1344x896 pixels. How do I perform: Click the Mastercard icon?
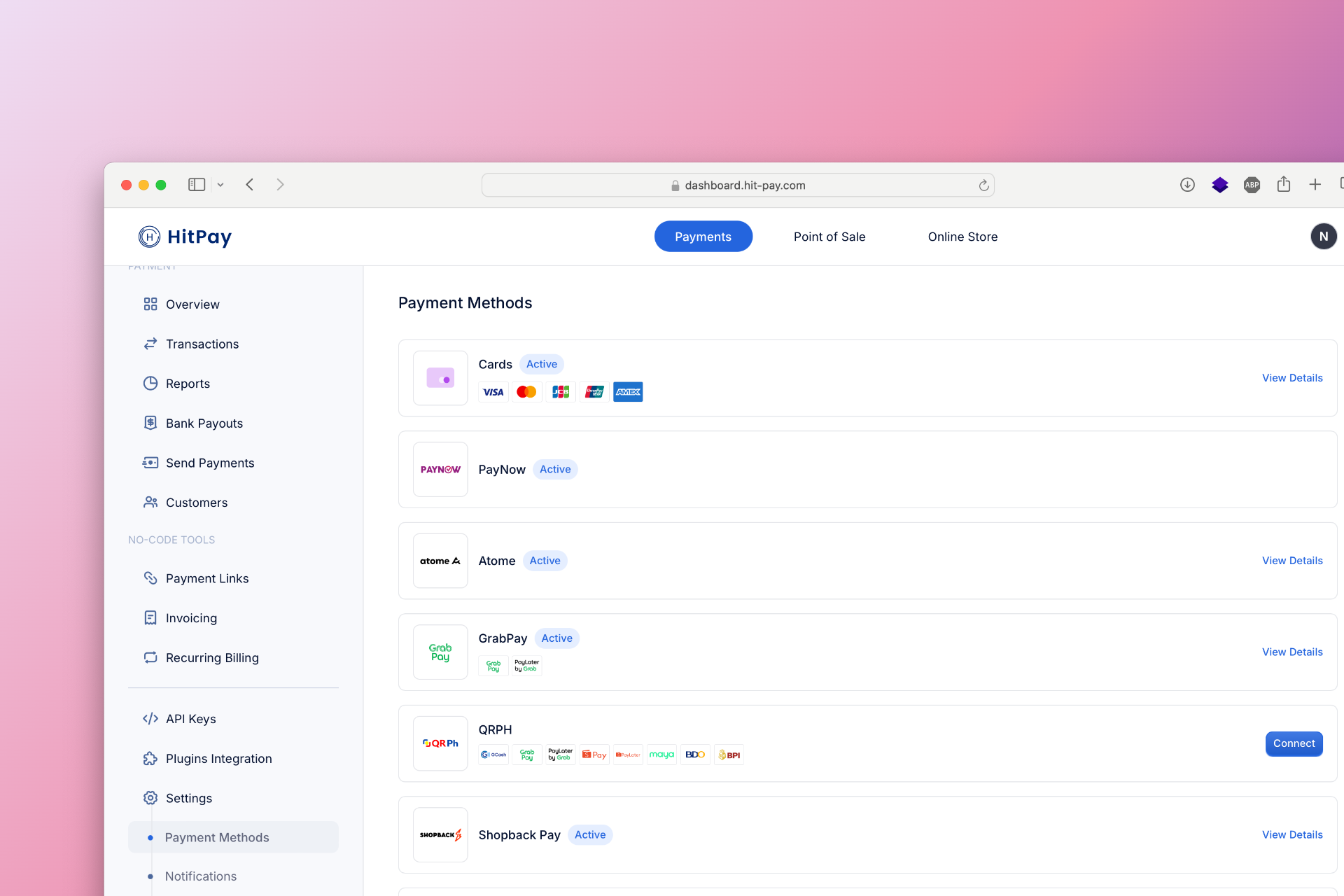point(526,392)
